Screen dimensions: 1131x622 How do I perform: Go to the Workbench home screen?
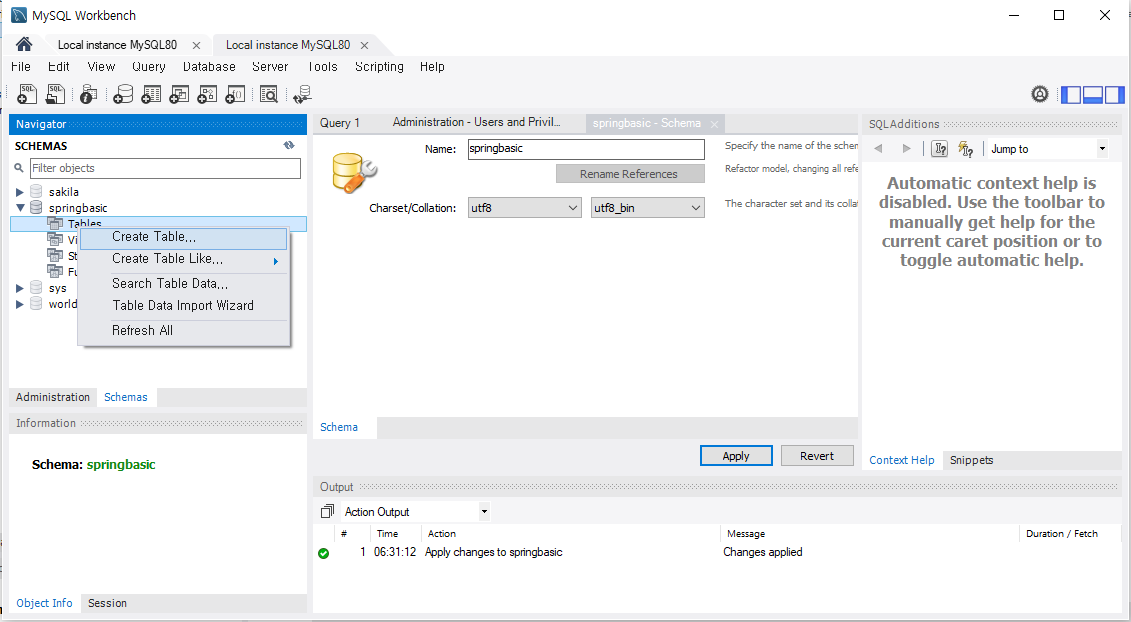[24, 44]
